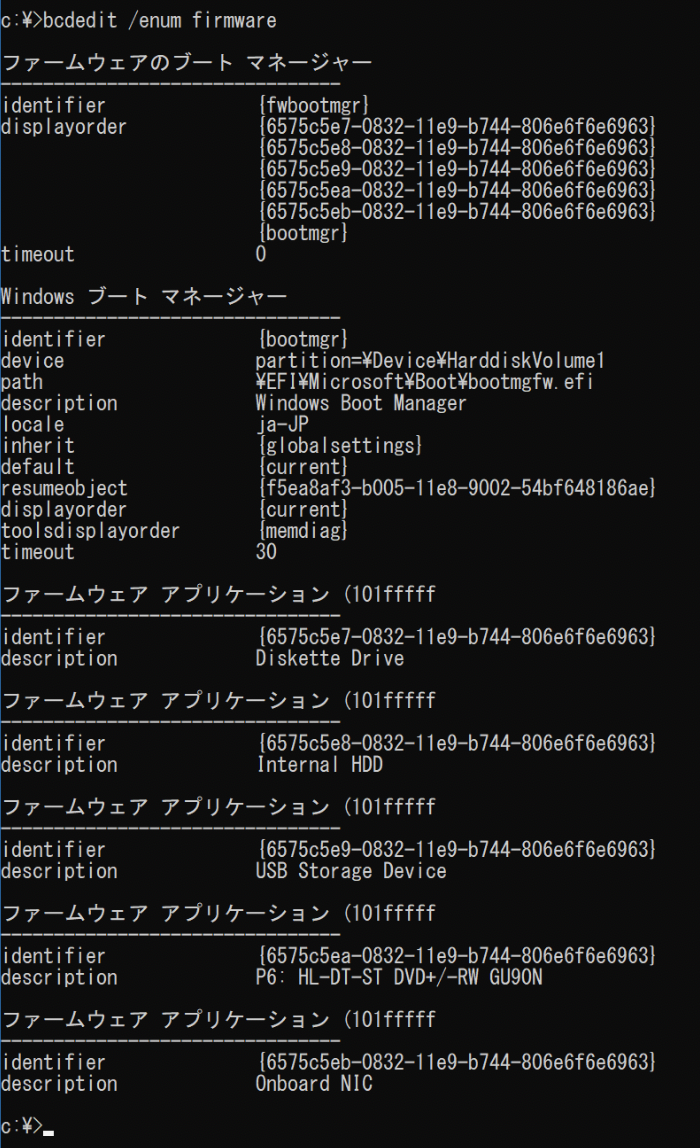Click the bootmgfw.efi path value

click(424, 382)
